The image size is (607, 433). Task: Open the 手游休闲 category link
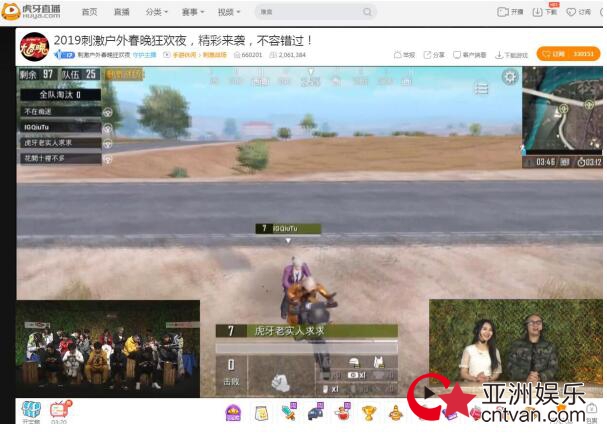(184, 55)
